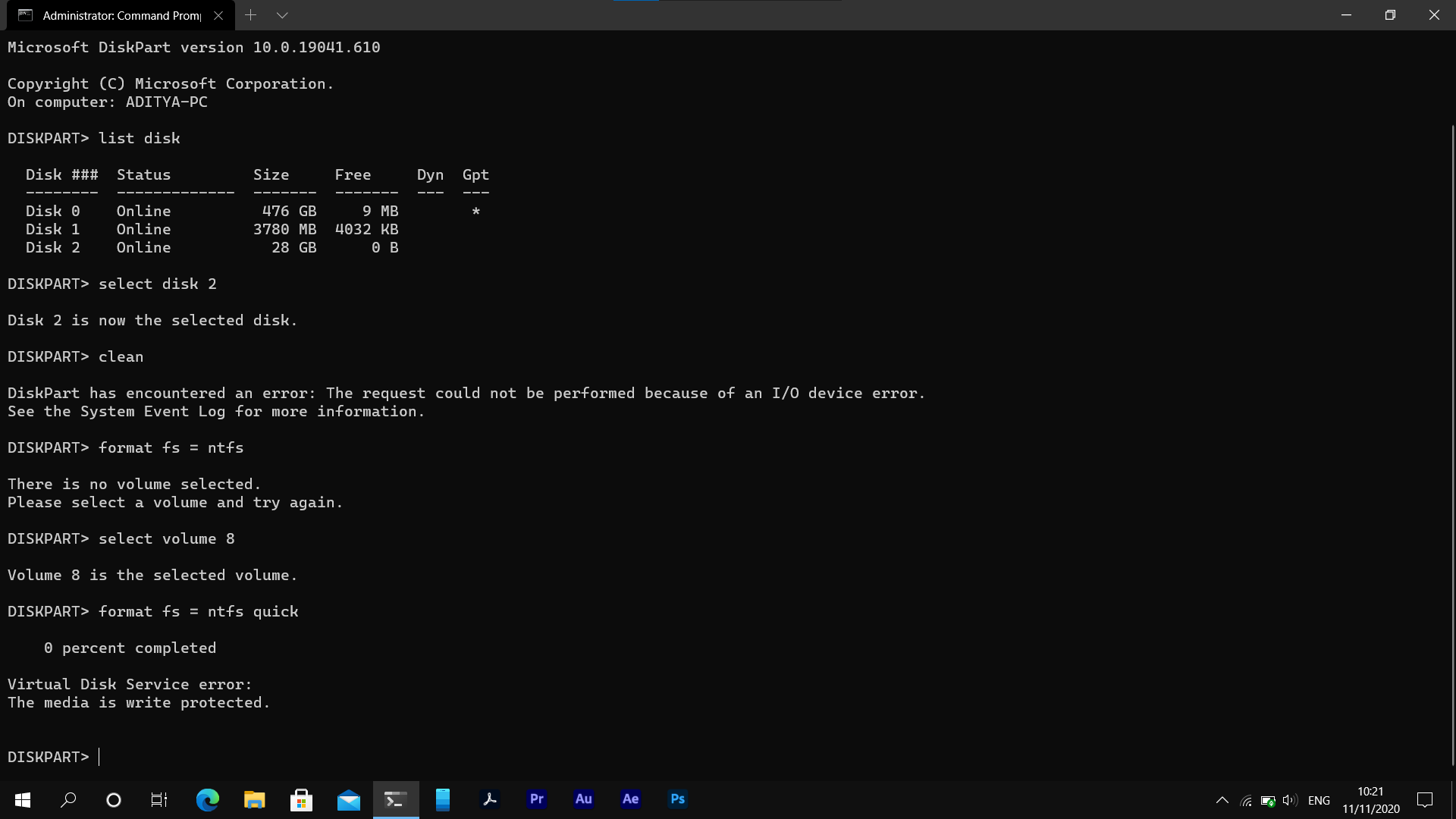This screenshot has width=1456, height=819.
Task: Open Cortana from the taskbar
Action: point(114,799)
